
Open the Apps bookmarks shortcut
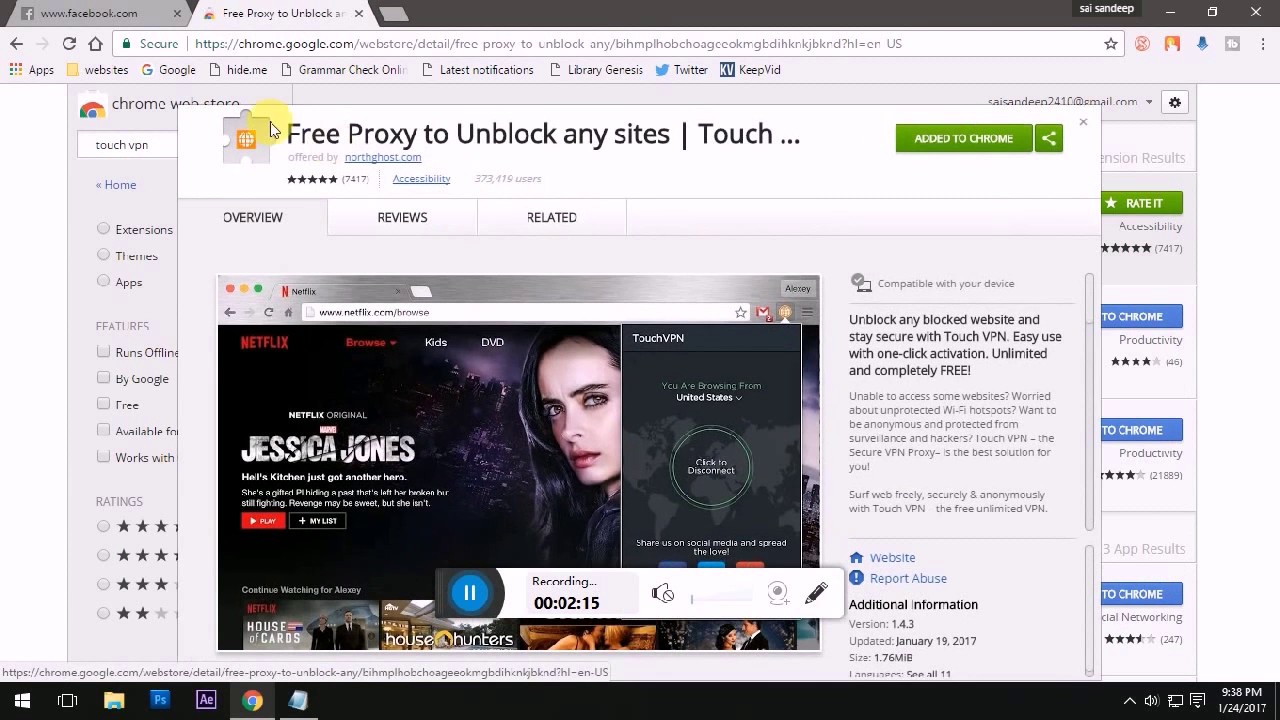point(31,70)
